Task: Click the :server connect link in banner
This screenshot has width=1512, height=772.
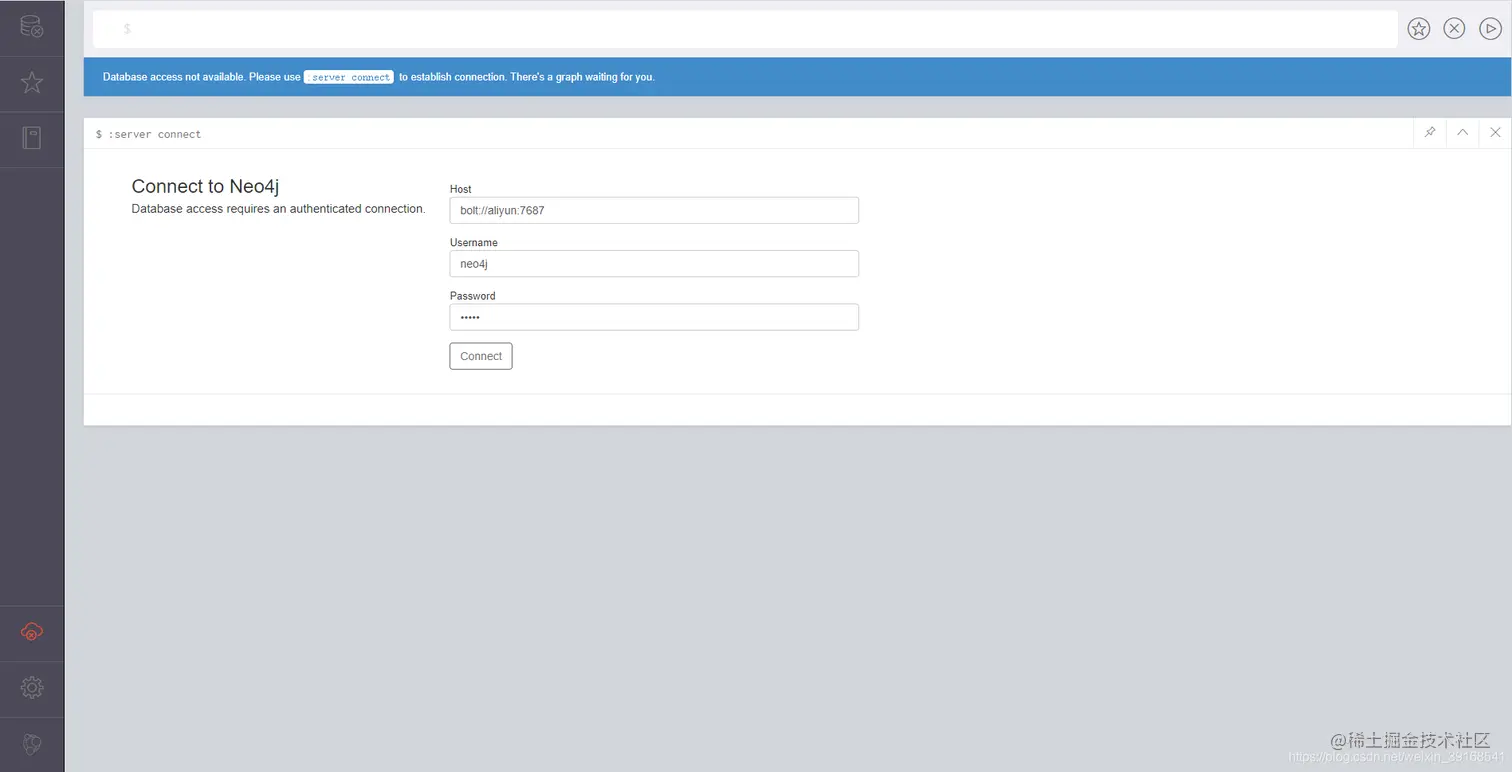Action: (349, 77)
